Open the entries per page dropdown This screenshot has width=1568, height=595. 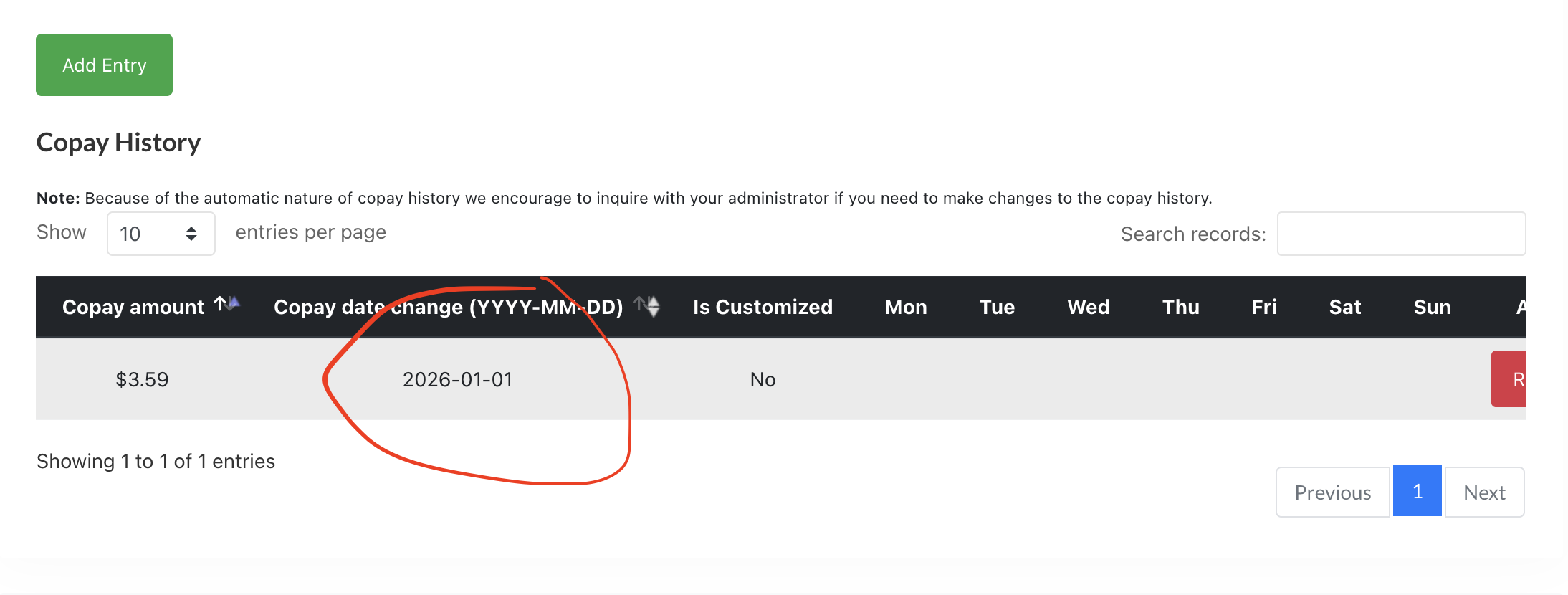click(161, 234)
